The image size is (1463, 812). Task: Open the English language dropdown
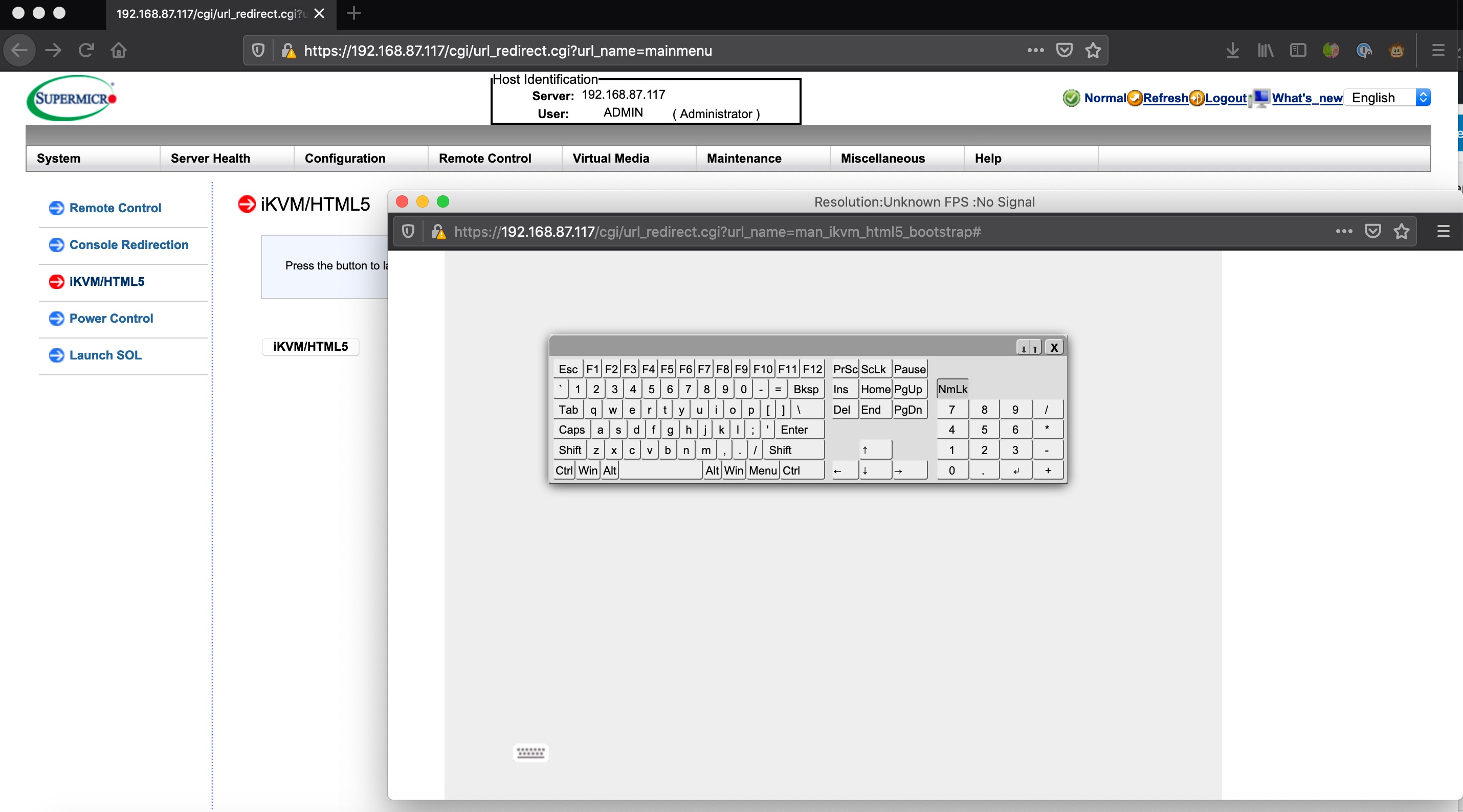click(x=1387, y=97)
